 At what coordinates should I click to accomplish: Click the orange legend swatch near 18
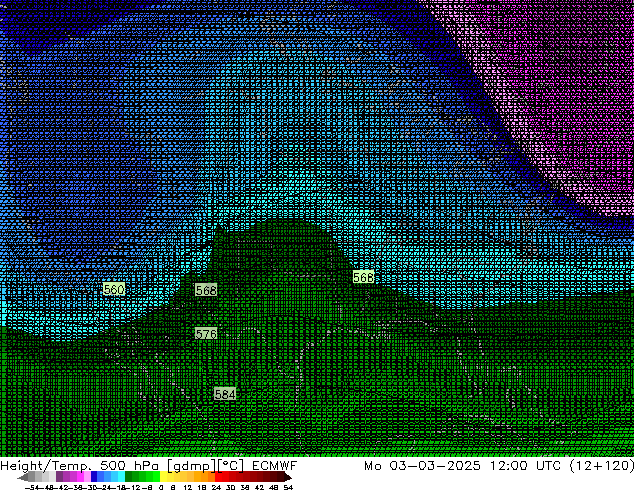click(x=205, y=476)
